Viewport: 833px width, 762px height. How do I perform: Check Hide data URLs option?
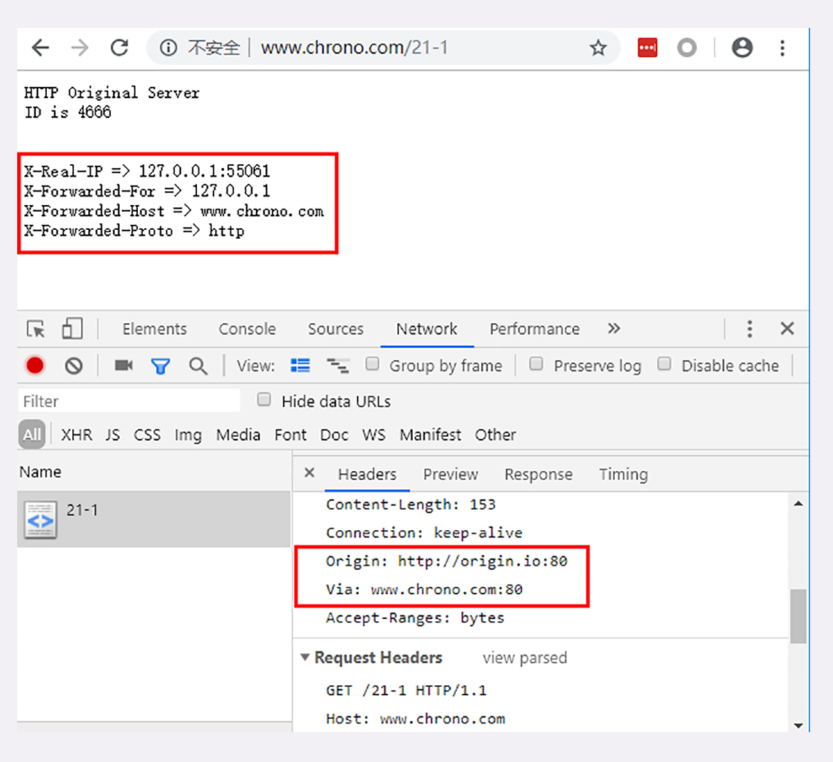click(x=264, y=400)
